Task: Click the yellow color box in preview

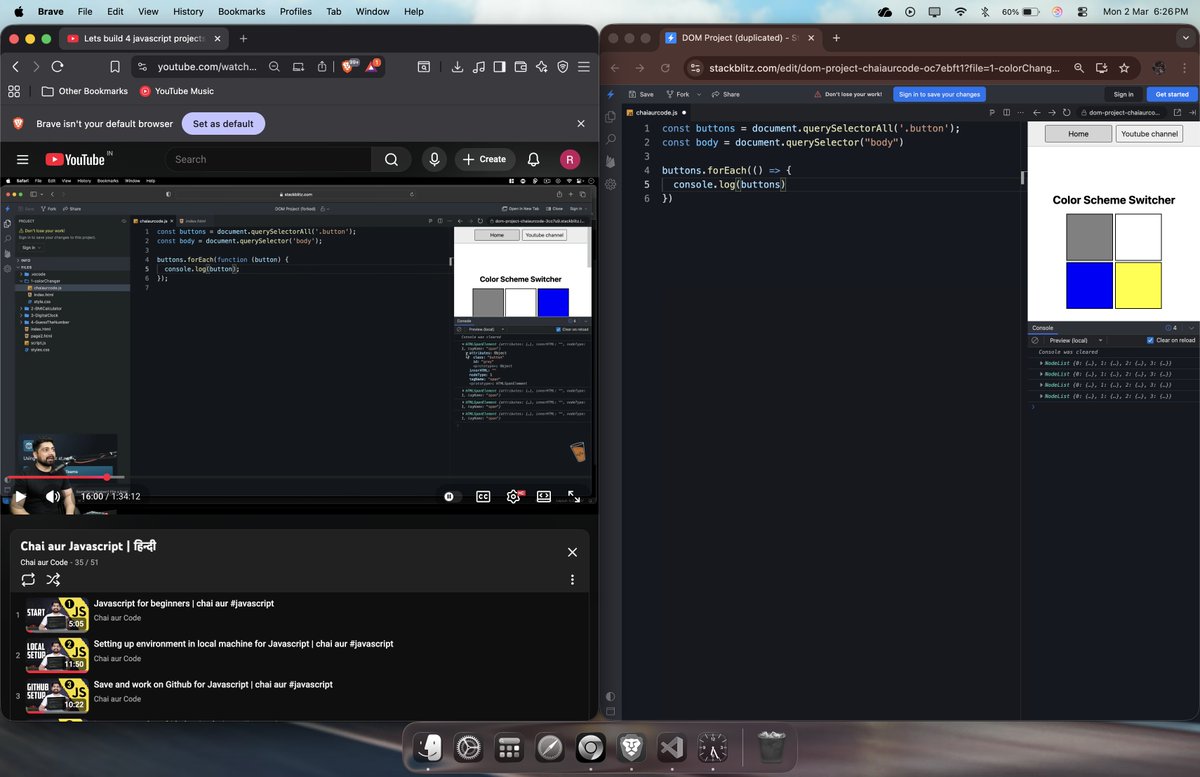Action: pos(1138,286)
